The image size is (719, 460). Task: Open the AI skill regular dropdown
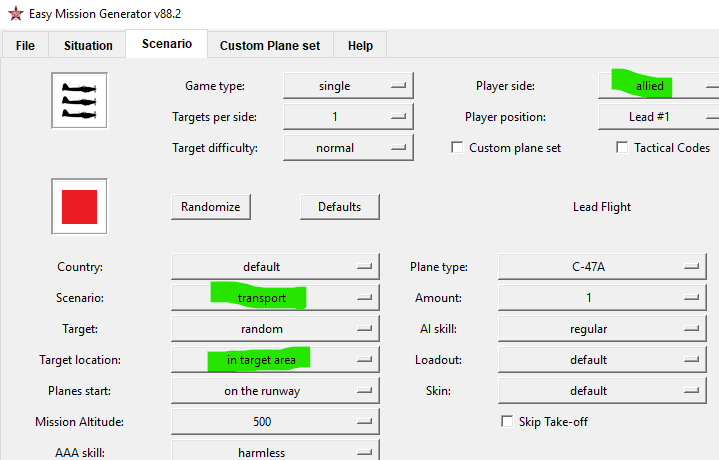(x=602, y=329)
